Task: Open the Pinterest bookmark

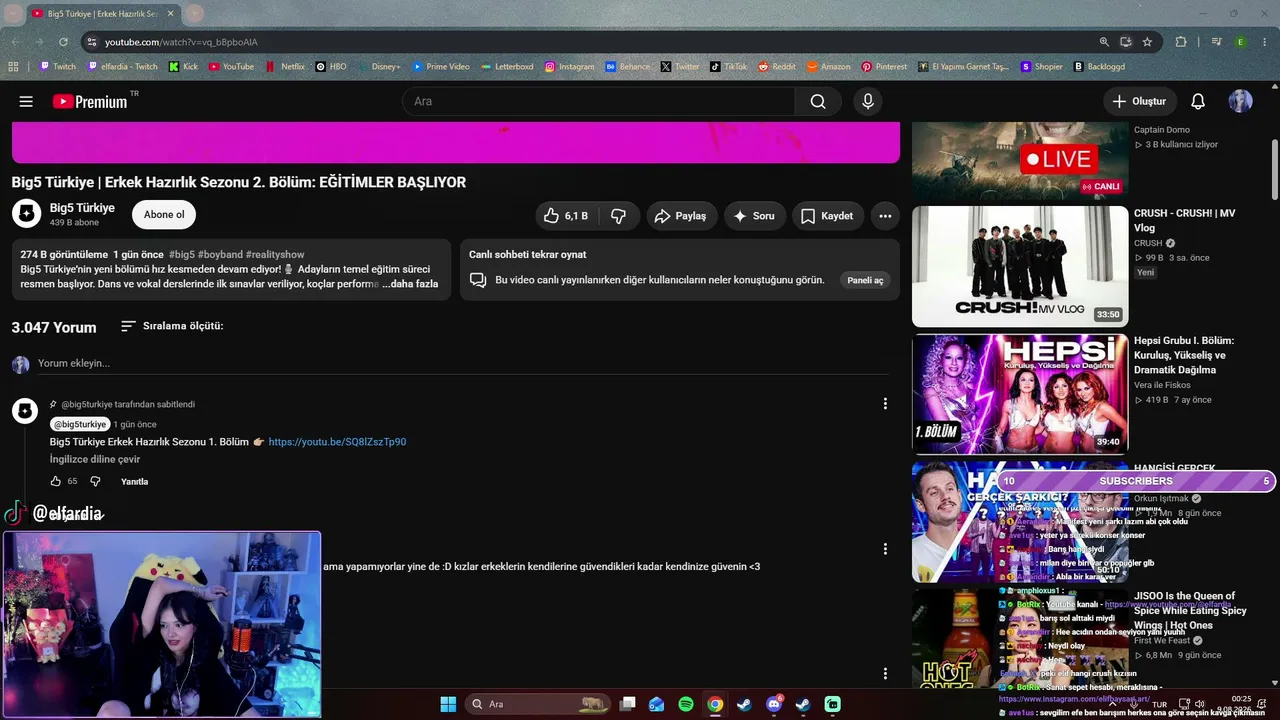Action: coord(883,67)
